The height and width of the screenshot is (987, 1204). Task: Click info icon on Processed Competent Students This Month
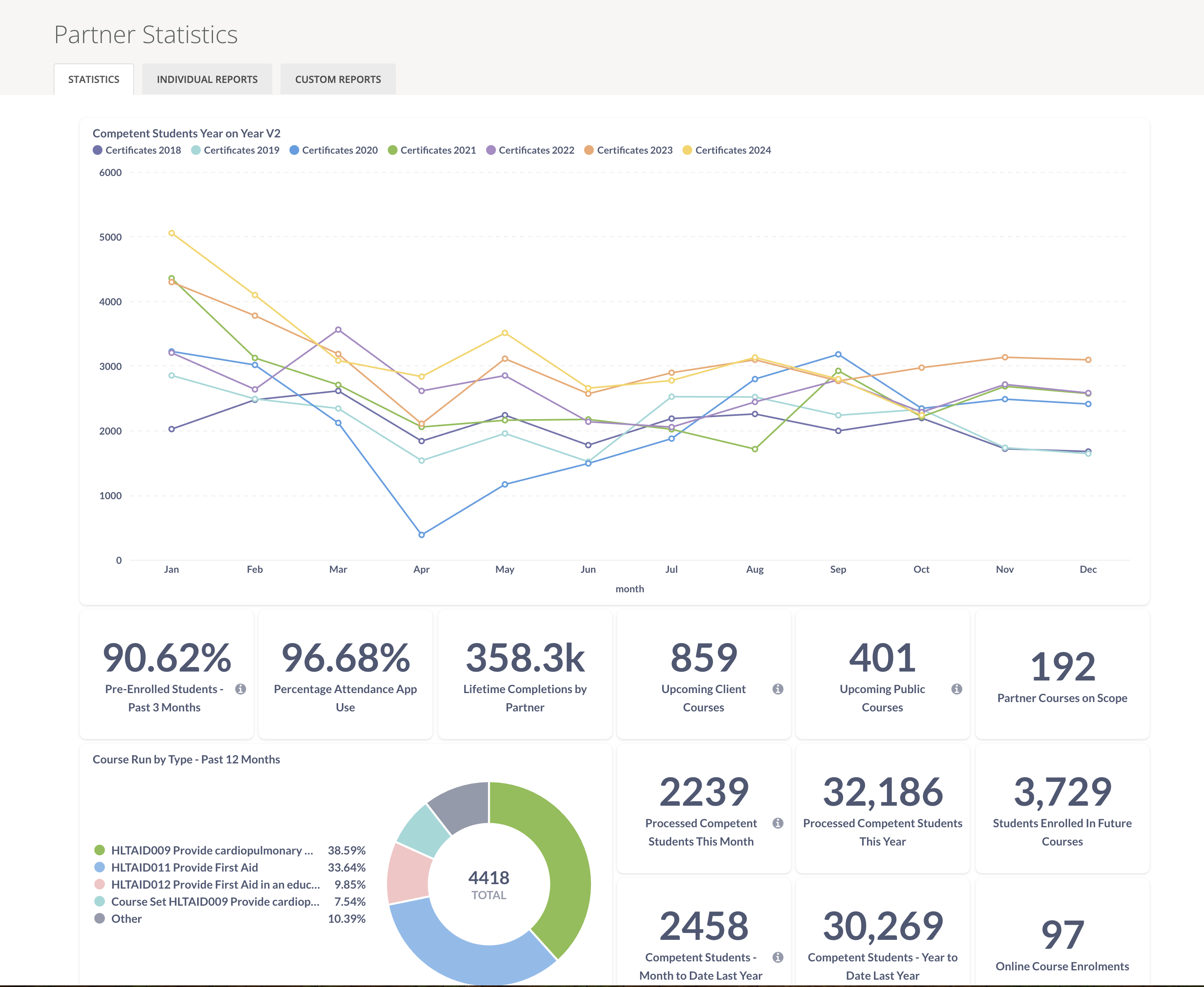778,823
